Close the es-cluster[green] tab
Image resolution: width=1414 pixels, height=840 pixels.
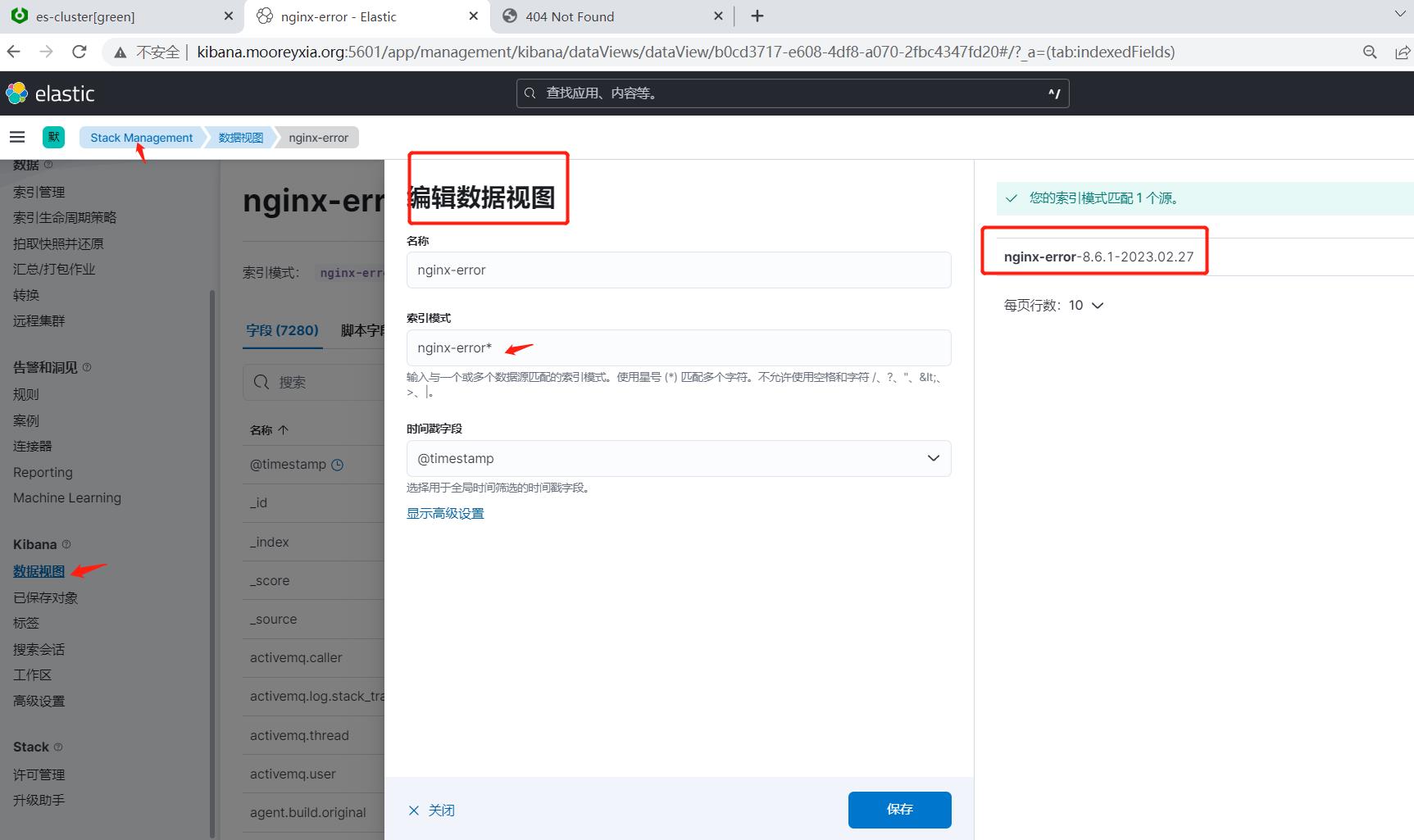point(229,16)
